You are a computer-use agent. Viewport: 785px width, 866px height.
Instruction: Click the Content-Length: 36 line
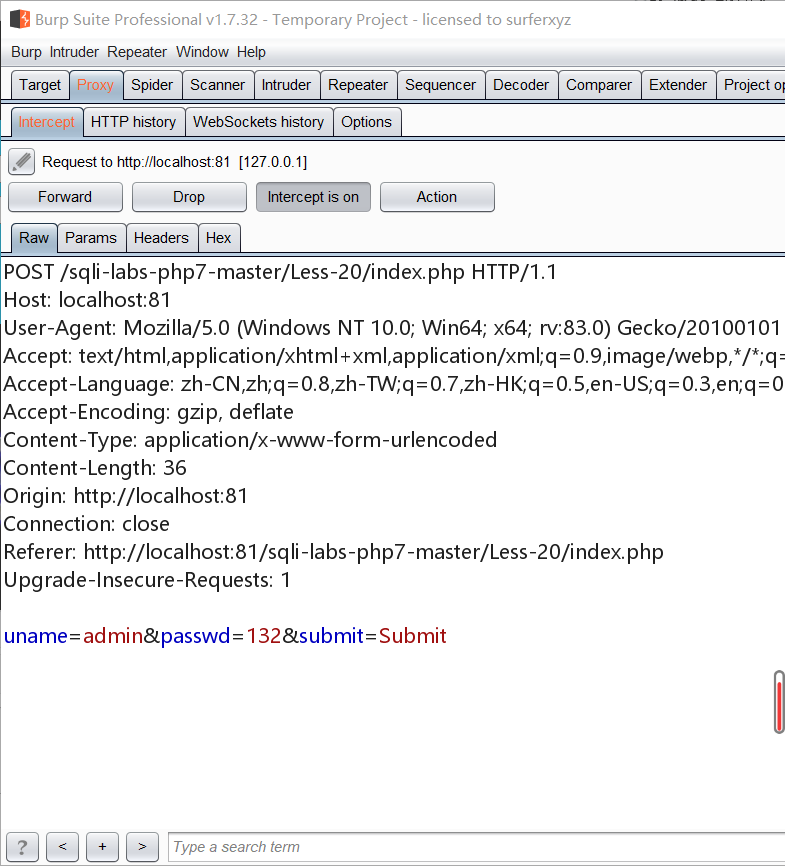pyautogui.click(x=95, y=468)
